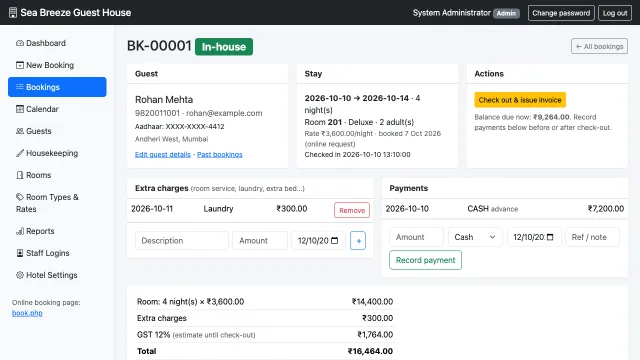Click the Bookings list icon
The height and width of the screenshot is (360, 640).
20,87
